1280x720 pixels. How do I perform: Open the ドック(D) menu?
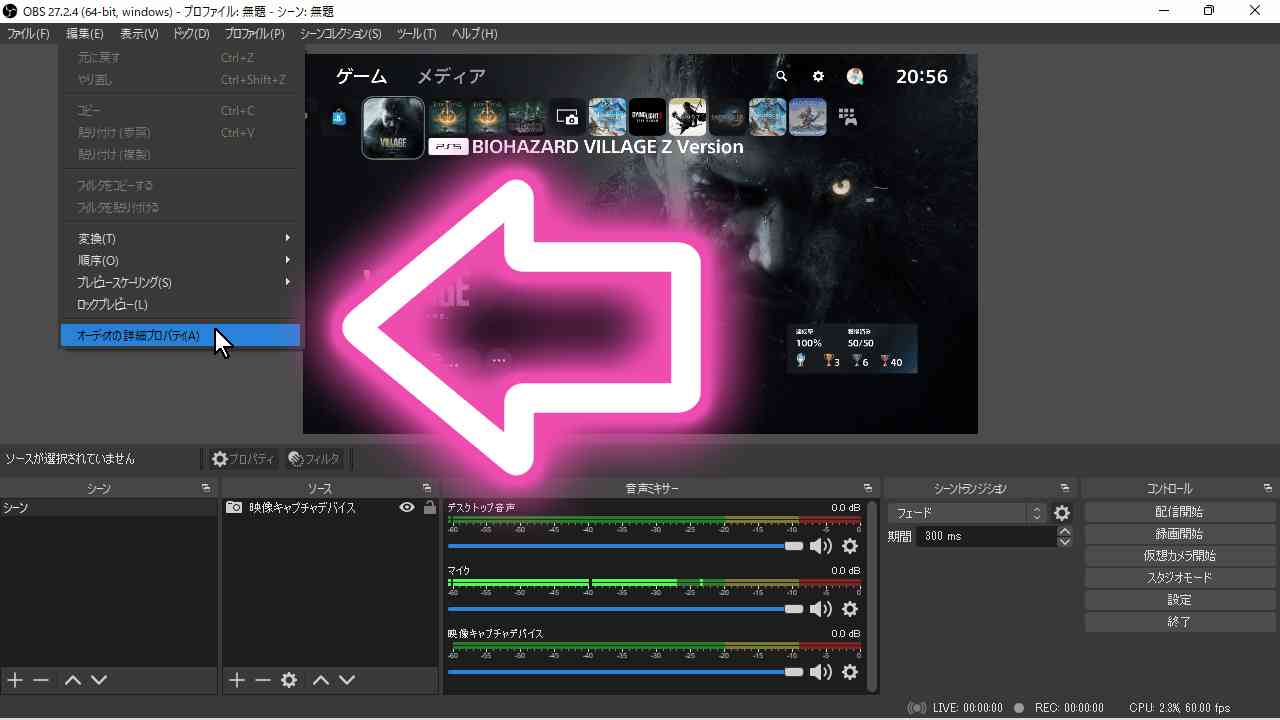pyautogui.click(x=191, y=34)
